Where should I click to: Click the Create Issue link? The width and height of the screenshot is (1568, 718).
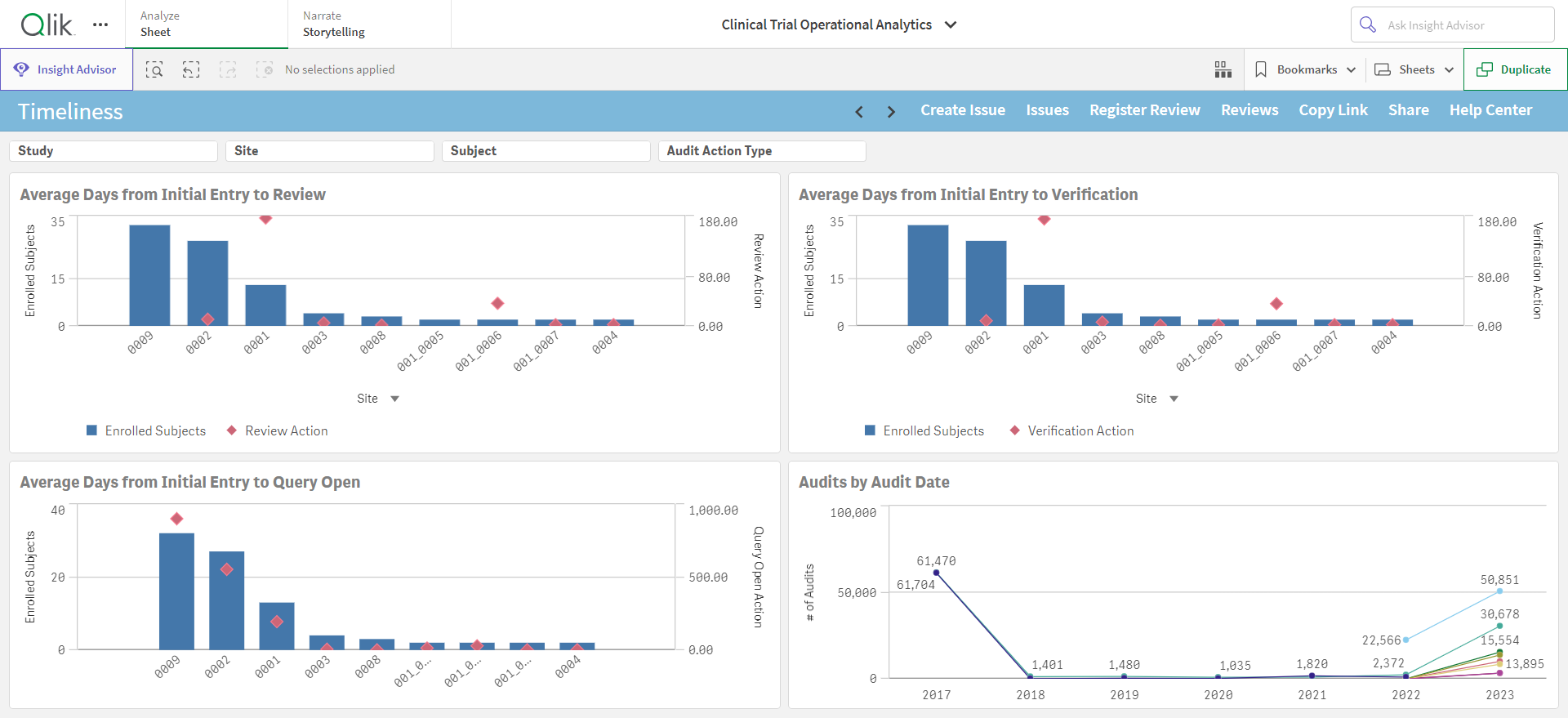[x=963, y=110]
